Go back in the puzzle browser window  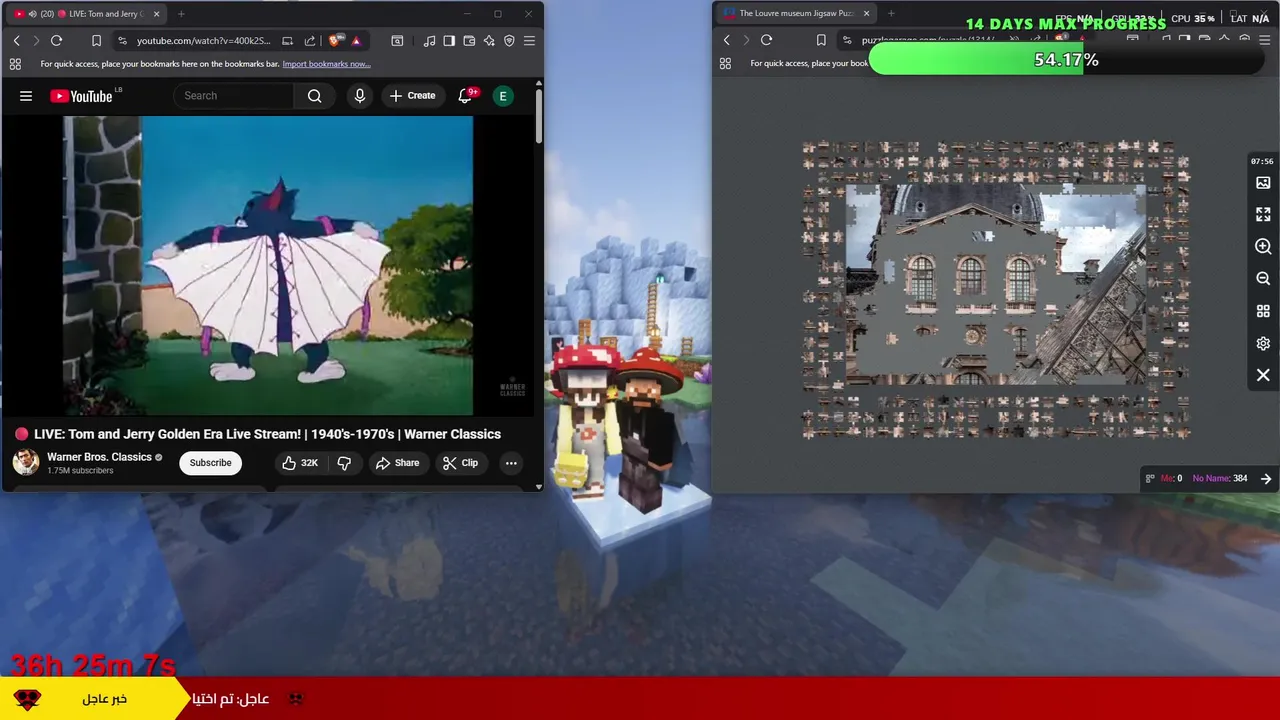coord(727,40)
